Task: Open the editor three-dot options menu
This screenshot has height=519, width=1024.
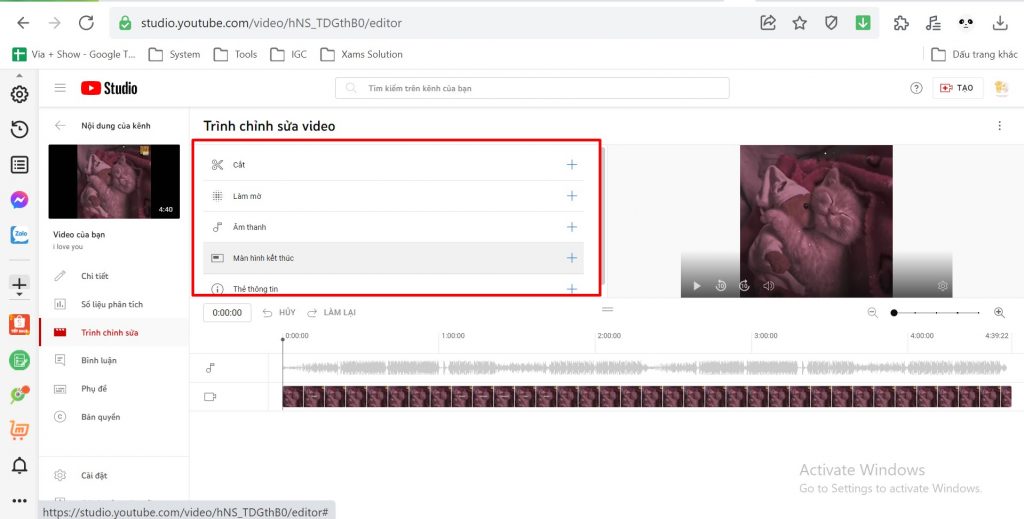Action: click(x=999, y=126)
